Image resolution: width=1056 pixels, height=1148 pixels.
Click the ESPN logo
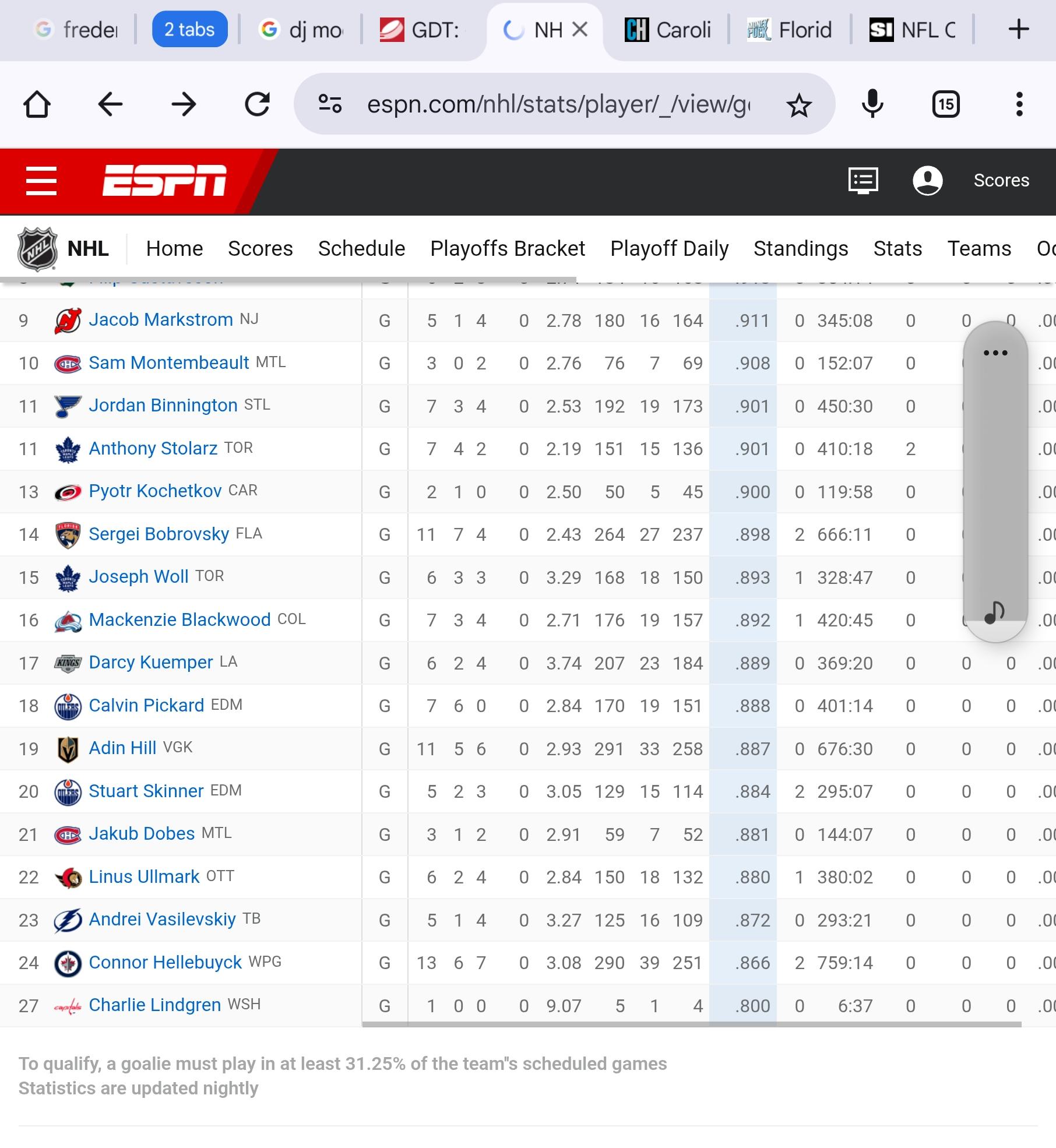pos(164,180)
